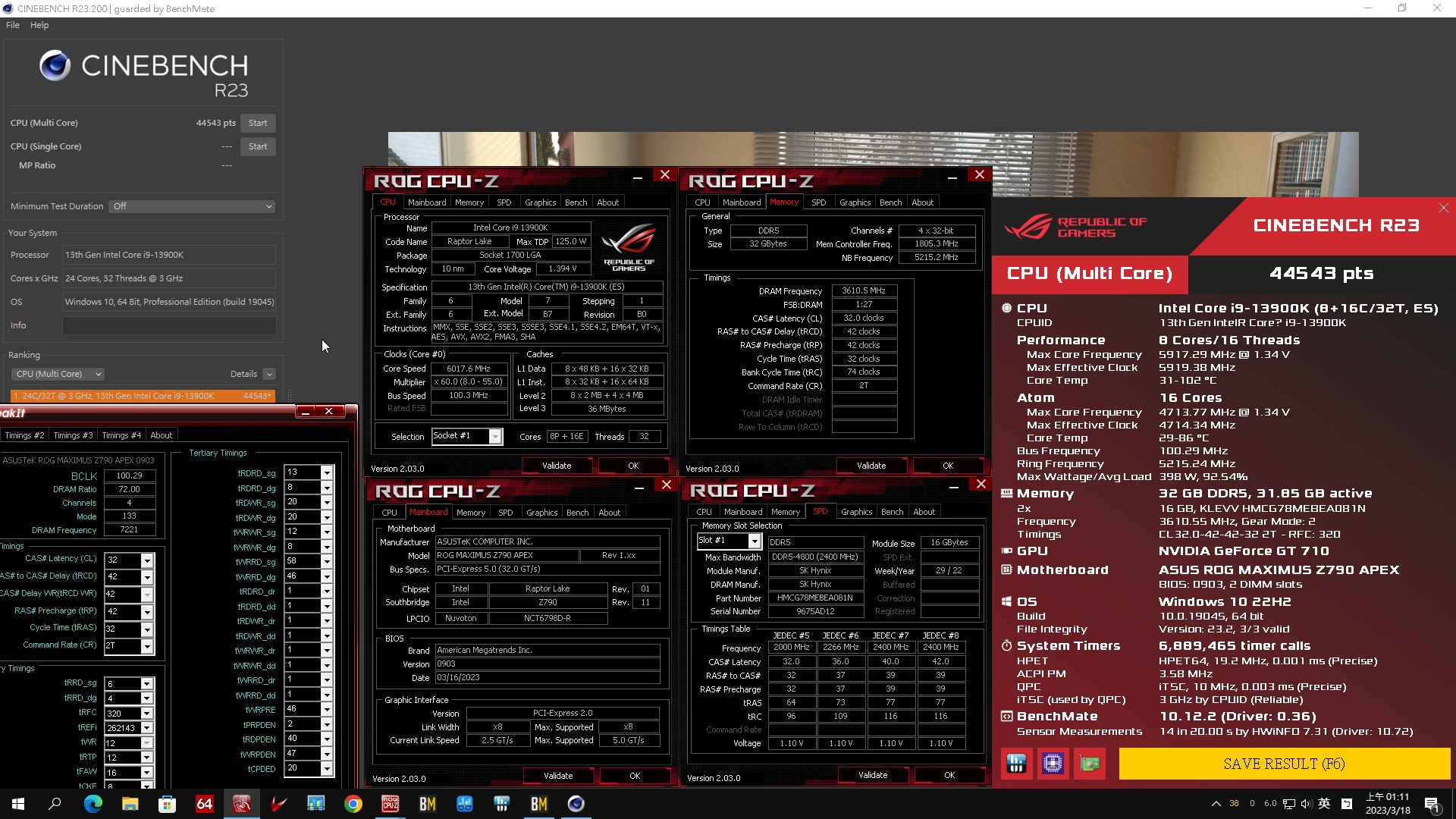The width and height of the screenshot is (1456, 819).
Task: Start the CPU (Multi Core) test
Action: tap(258, 123)
